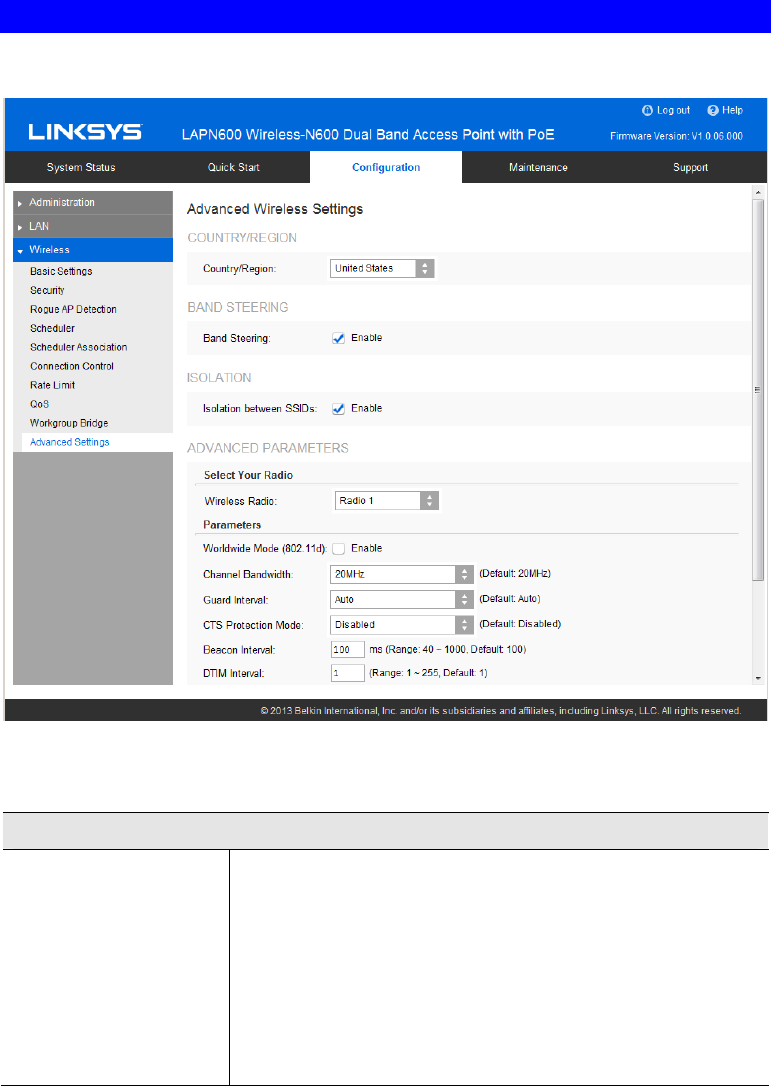771x1086 pixels.
Task: Open the Guard Interval dropdown
Action: pyautogui.click(x=402, y=600)
